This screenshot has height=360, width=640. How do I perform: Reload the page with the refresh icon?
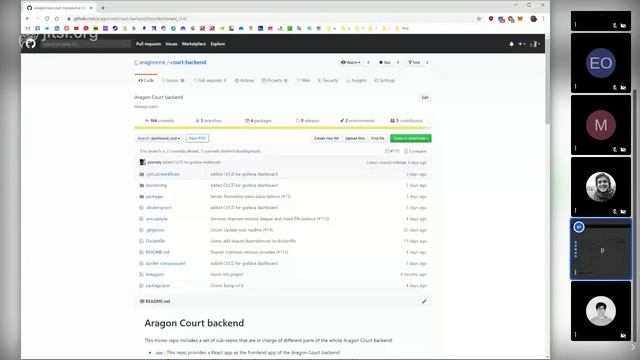(47, 19)
